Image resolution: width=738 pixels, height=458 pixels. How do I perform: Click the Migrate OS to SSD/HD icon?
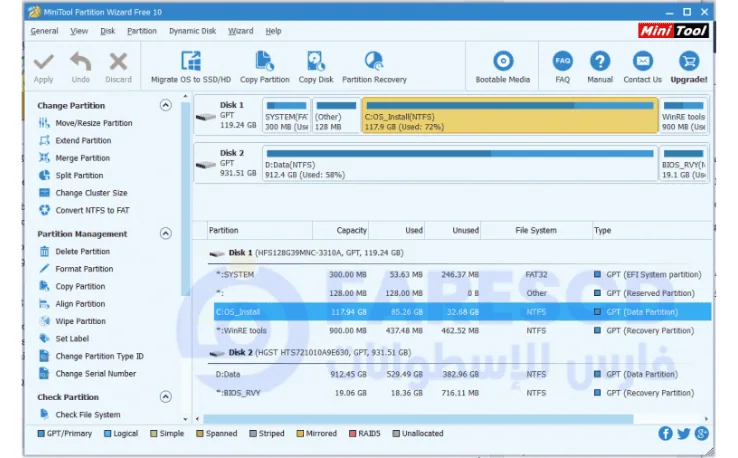click(x=190, y=62)
